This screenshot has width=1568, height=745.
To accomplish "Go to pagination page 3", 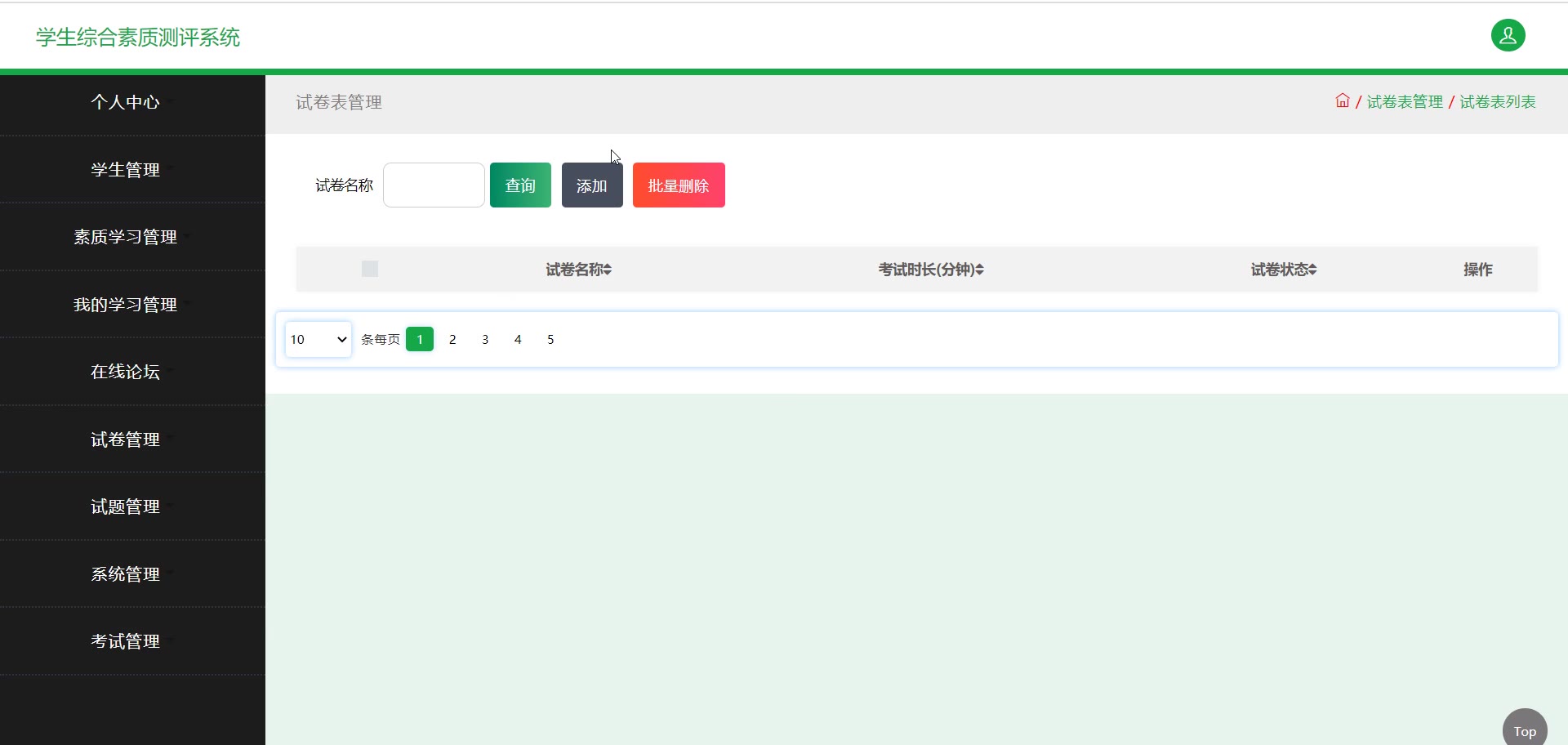I will [x=485, y=339].
